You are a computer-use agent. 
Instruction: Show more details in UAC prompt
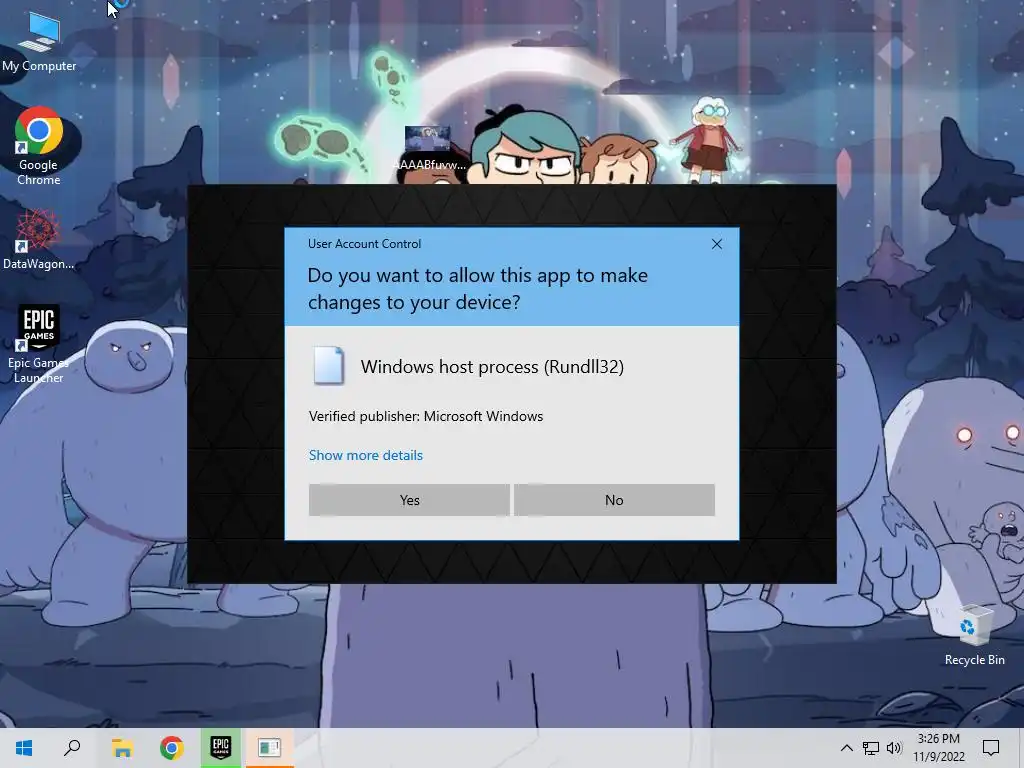click(366, 455)
